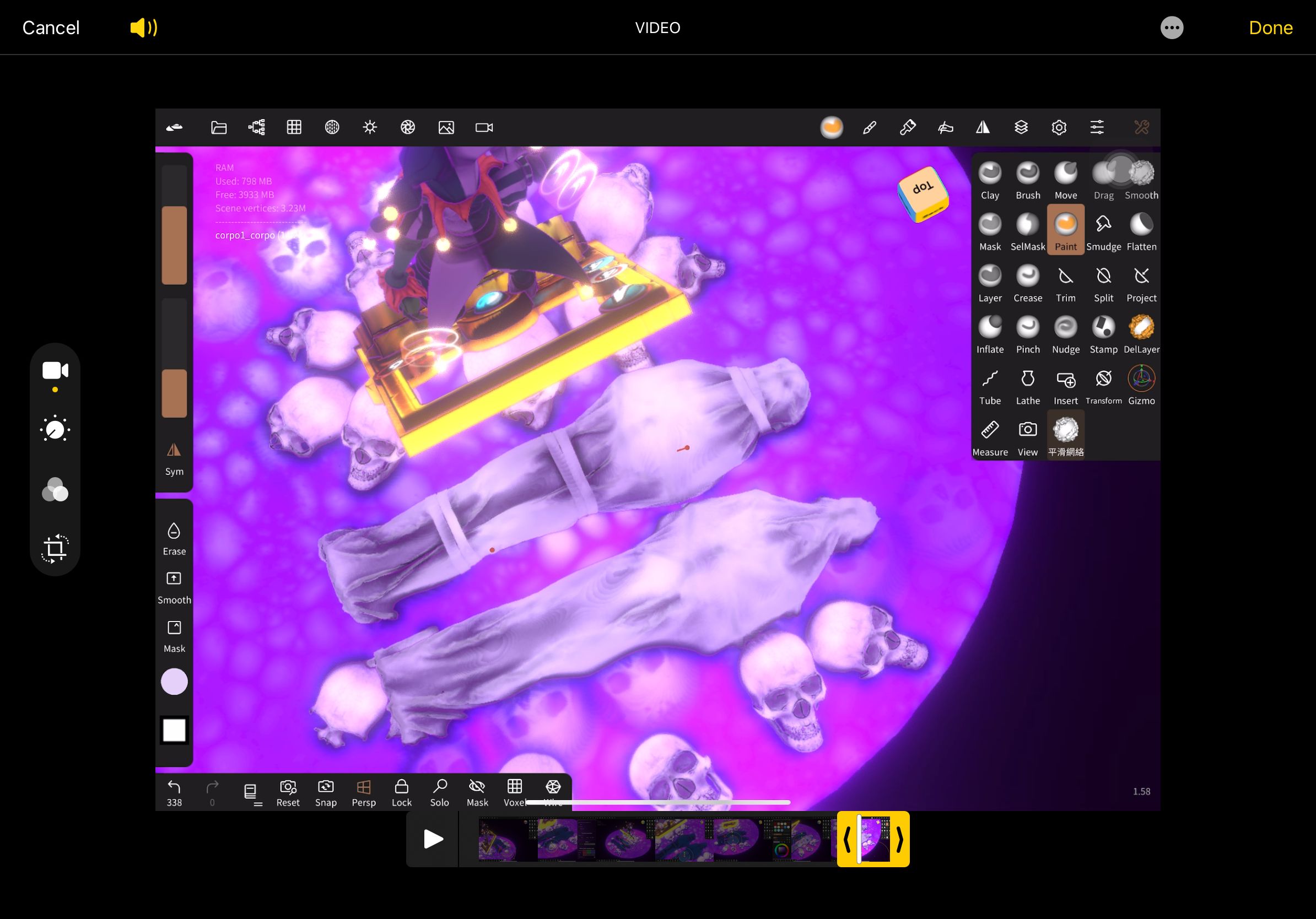Select the Transform tool
Screen dimensions: 1316x919
tap(1103, 386)
